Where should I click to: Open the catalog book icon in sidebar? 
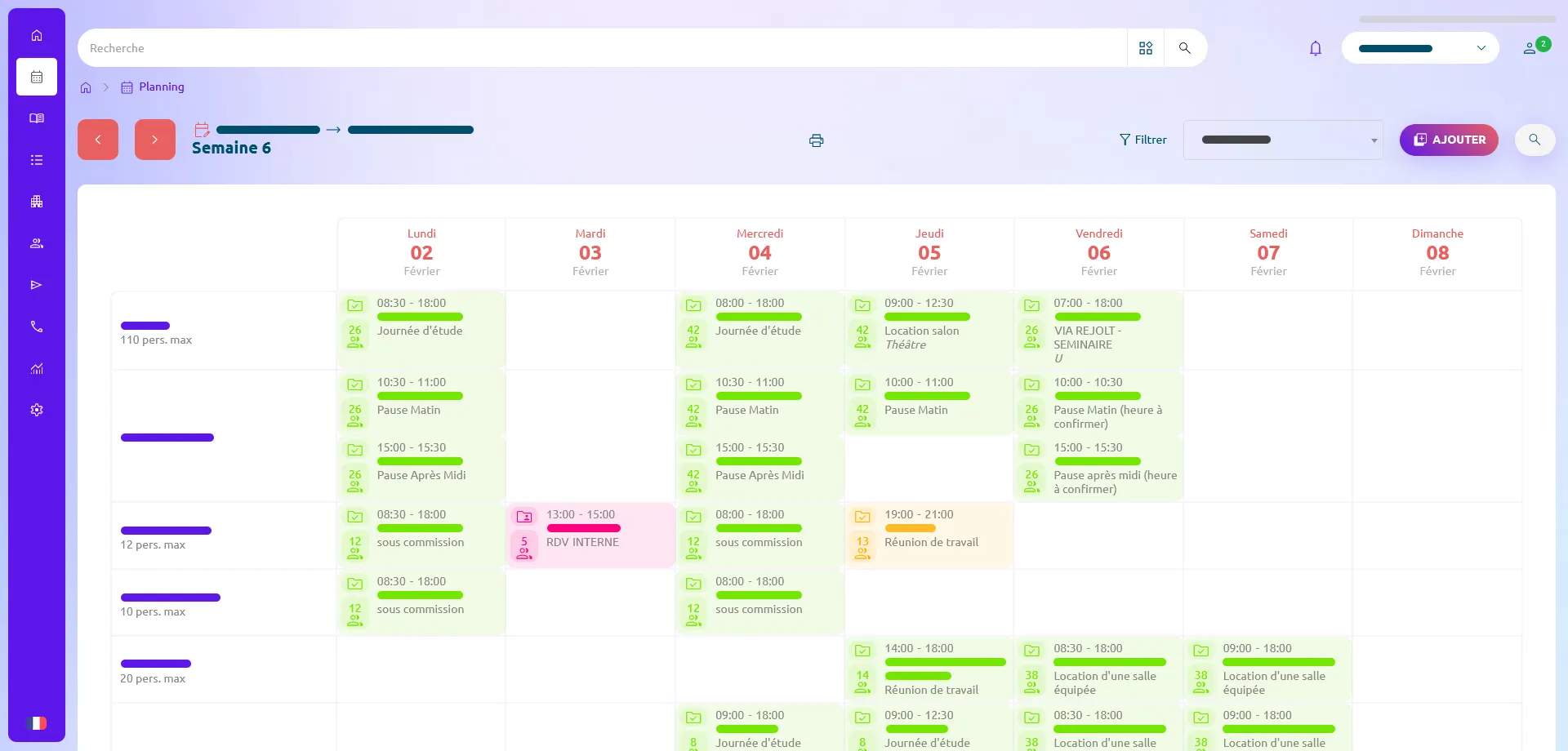(x=36, y=118)
